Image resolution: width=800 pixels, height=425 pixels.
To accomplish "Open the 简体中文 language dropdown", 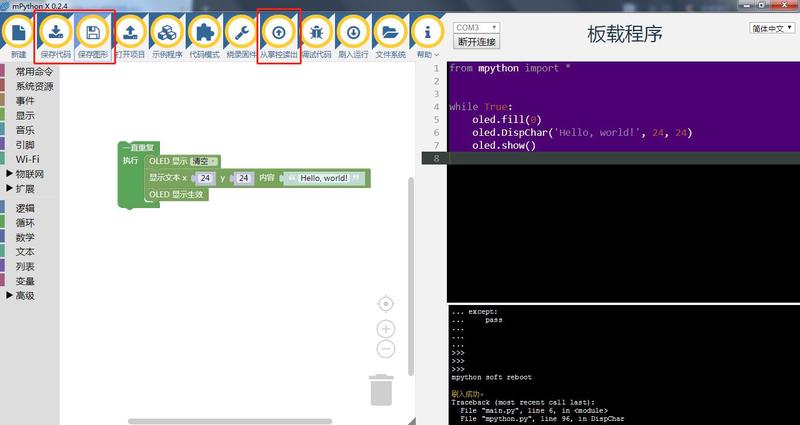I will [772, 29].
